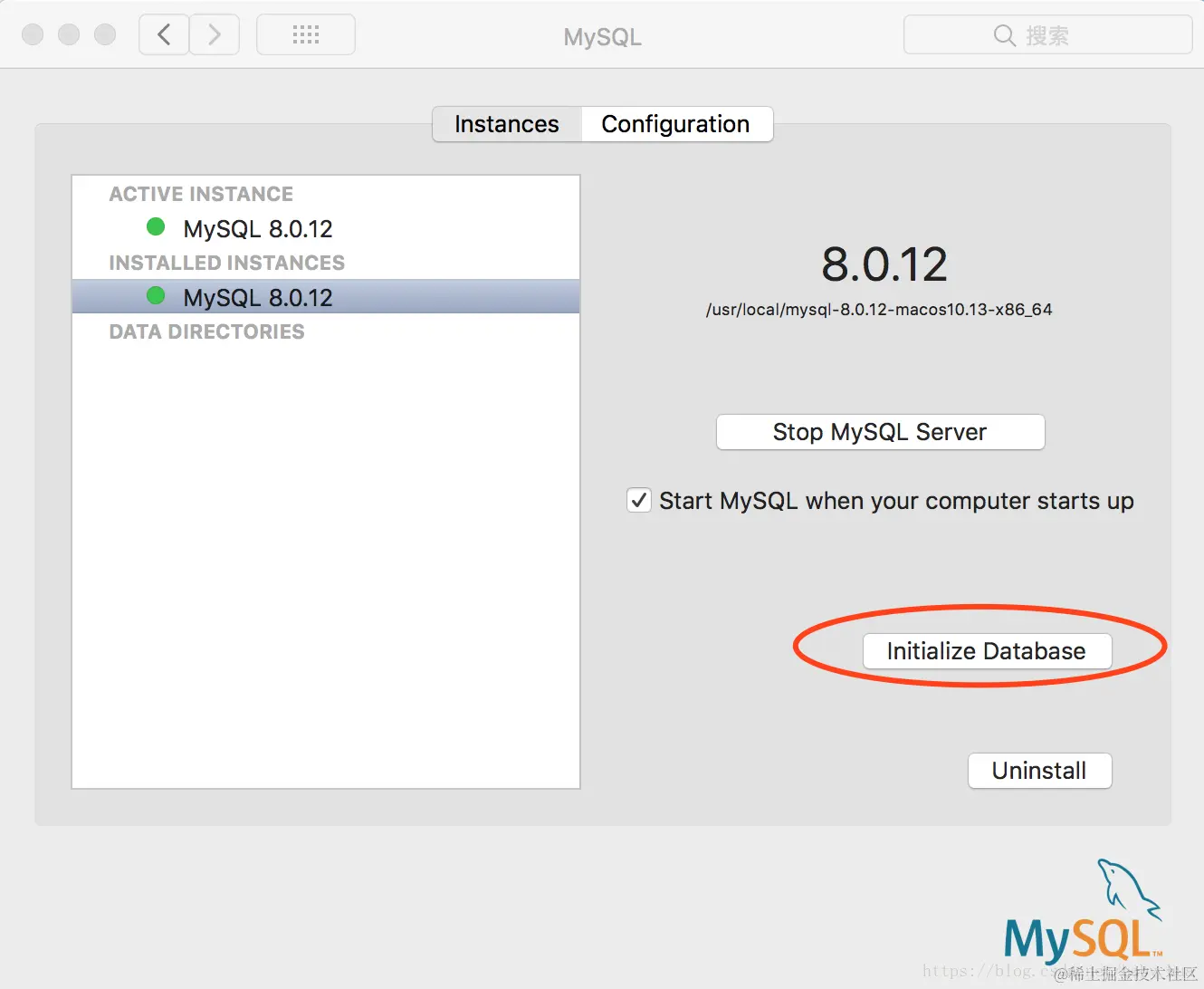Click the DATA DIRECTORIES header
The image size is (1204, 989).
pyautogui.click(x=206, y=331)
